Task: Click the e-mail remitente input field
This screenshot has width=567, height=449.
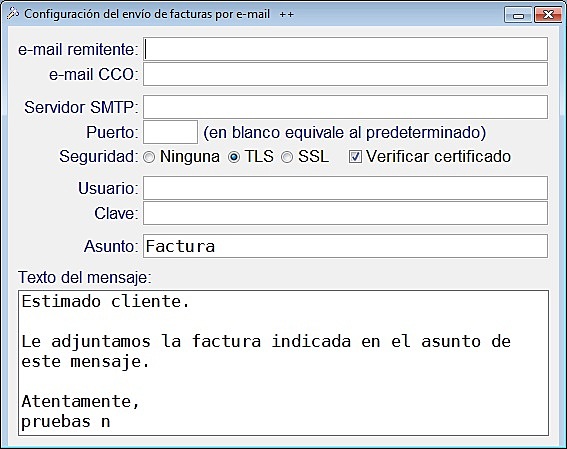Action: coord(345,49)
